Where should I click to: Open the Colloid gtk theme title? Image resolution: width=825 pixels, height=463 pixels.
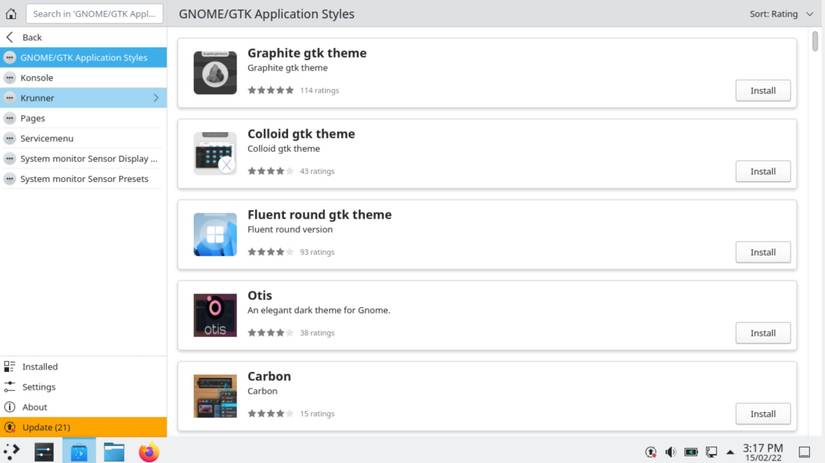tap(301, 134)
